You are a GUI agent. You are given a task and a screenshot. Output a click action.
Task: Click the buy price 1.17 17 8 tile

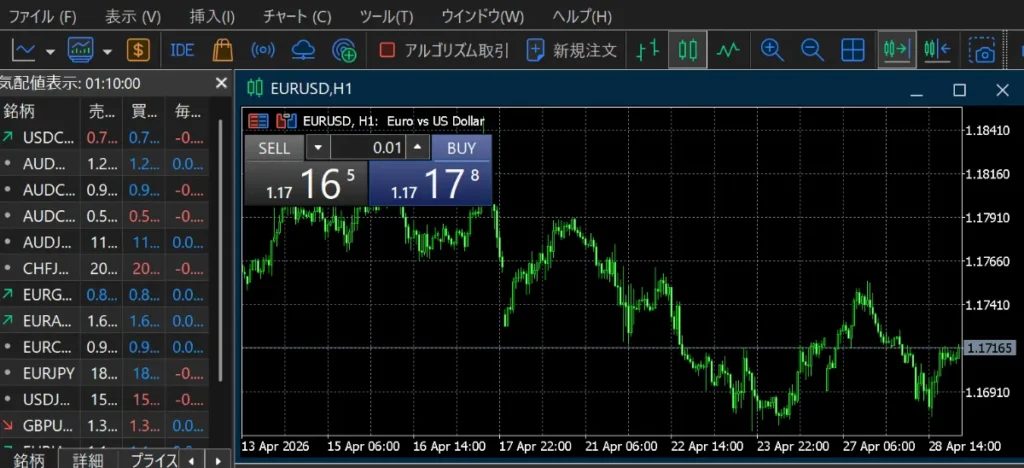[x=430, y=183]
